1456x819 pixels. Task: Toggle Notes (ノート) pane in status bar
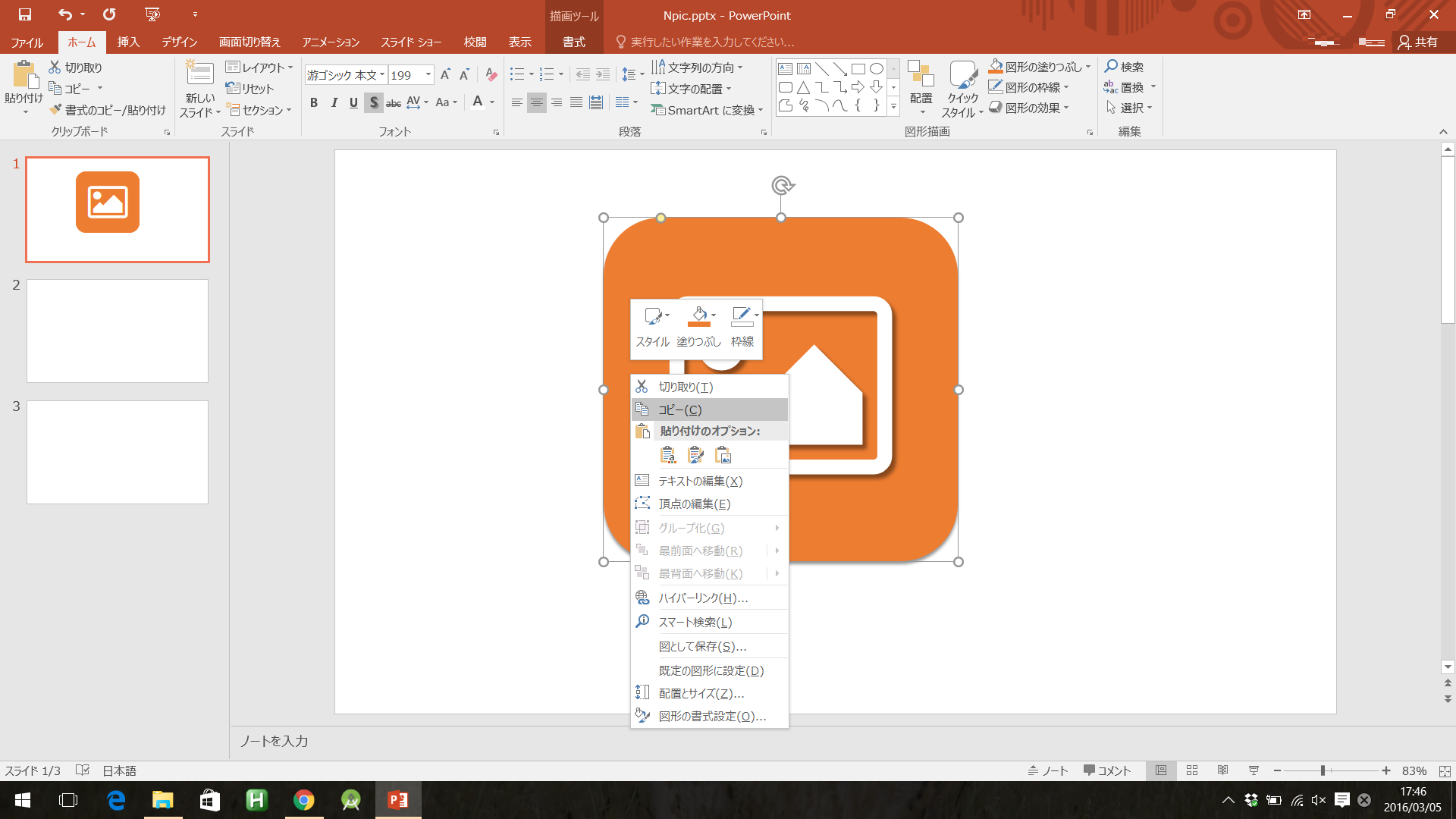(1048, 770)
